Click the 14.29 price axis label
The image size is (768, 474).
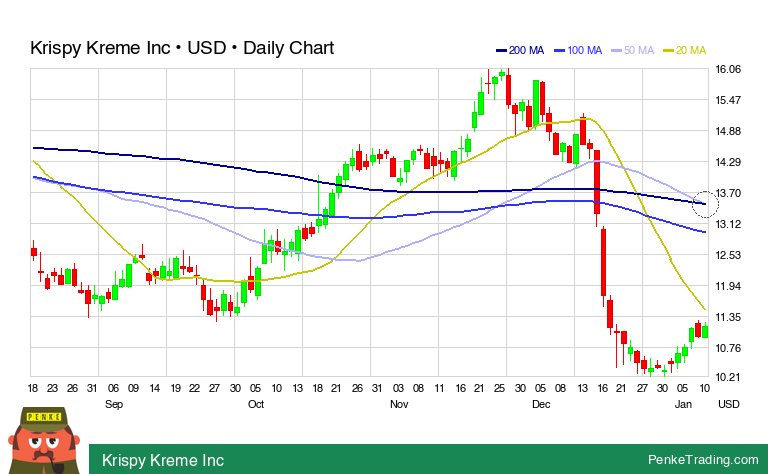(x=728, y=162)
